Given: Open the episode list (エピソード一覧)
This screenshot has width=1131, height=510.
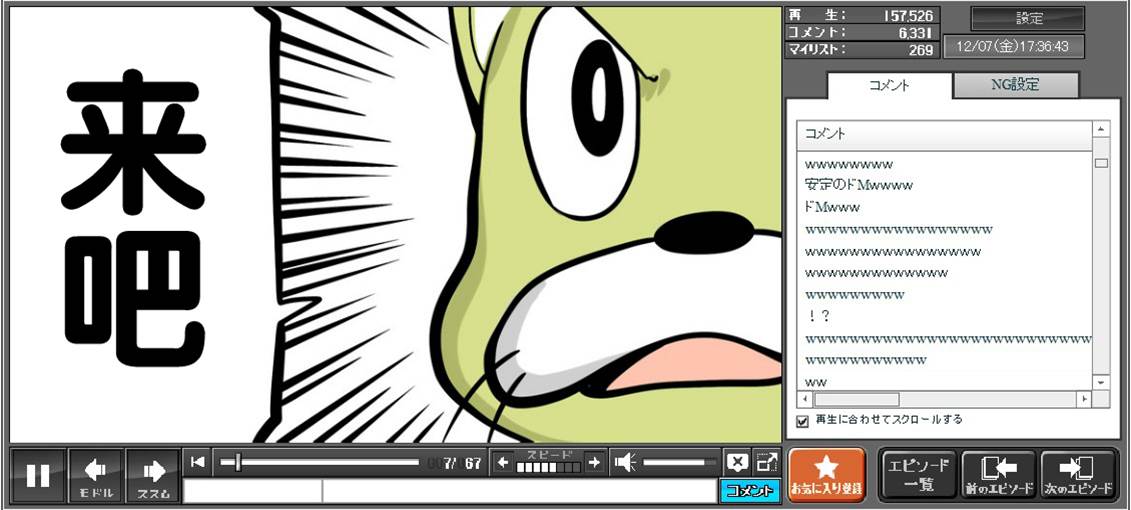Looking at the screenshot, I should point(918,475).
